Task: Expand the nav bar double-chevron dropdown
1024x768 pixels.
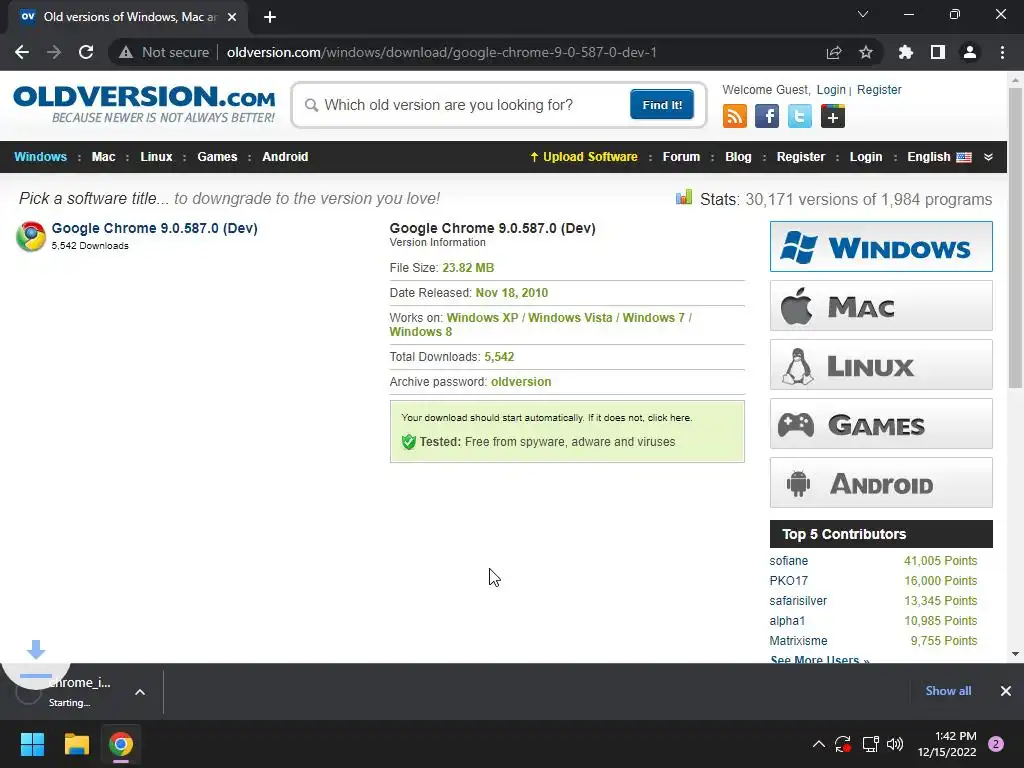Action: [988, 157]
